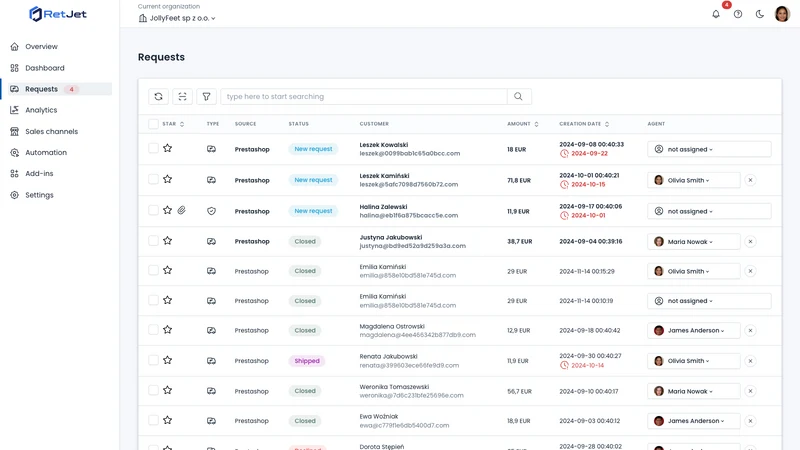Open agent dropdown on 2024-11-14 00:15:29 row

[694, 271]
